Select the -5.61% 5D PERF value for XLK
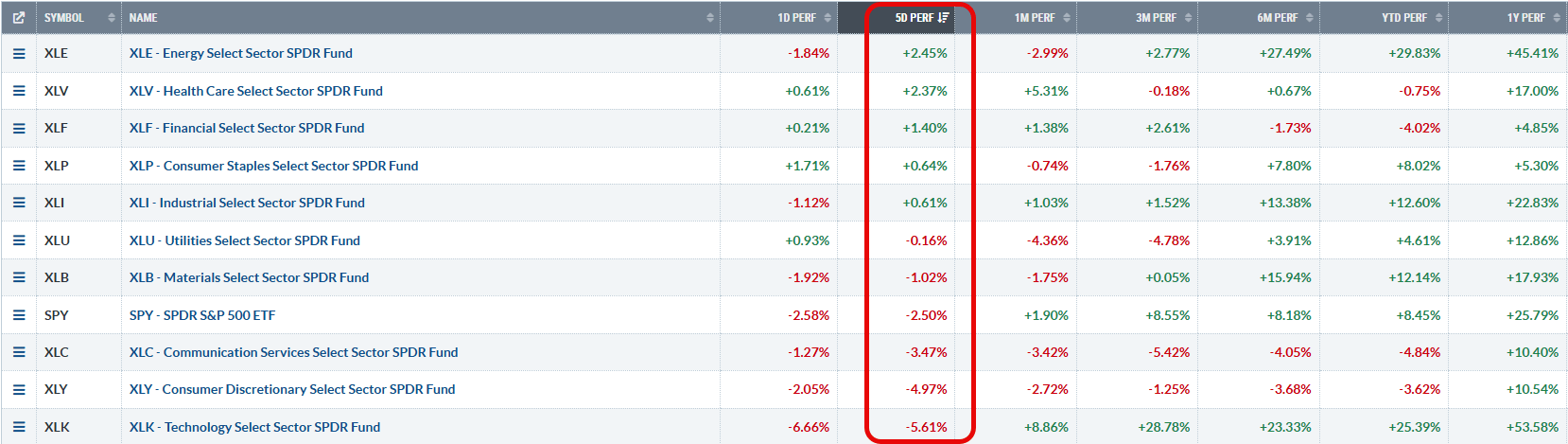The image size is (1568, 444). (927, 427)
